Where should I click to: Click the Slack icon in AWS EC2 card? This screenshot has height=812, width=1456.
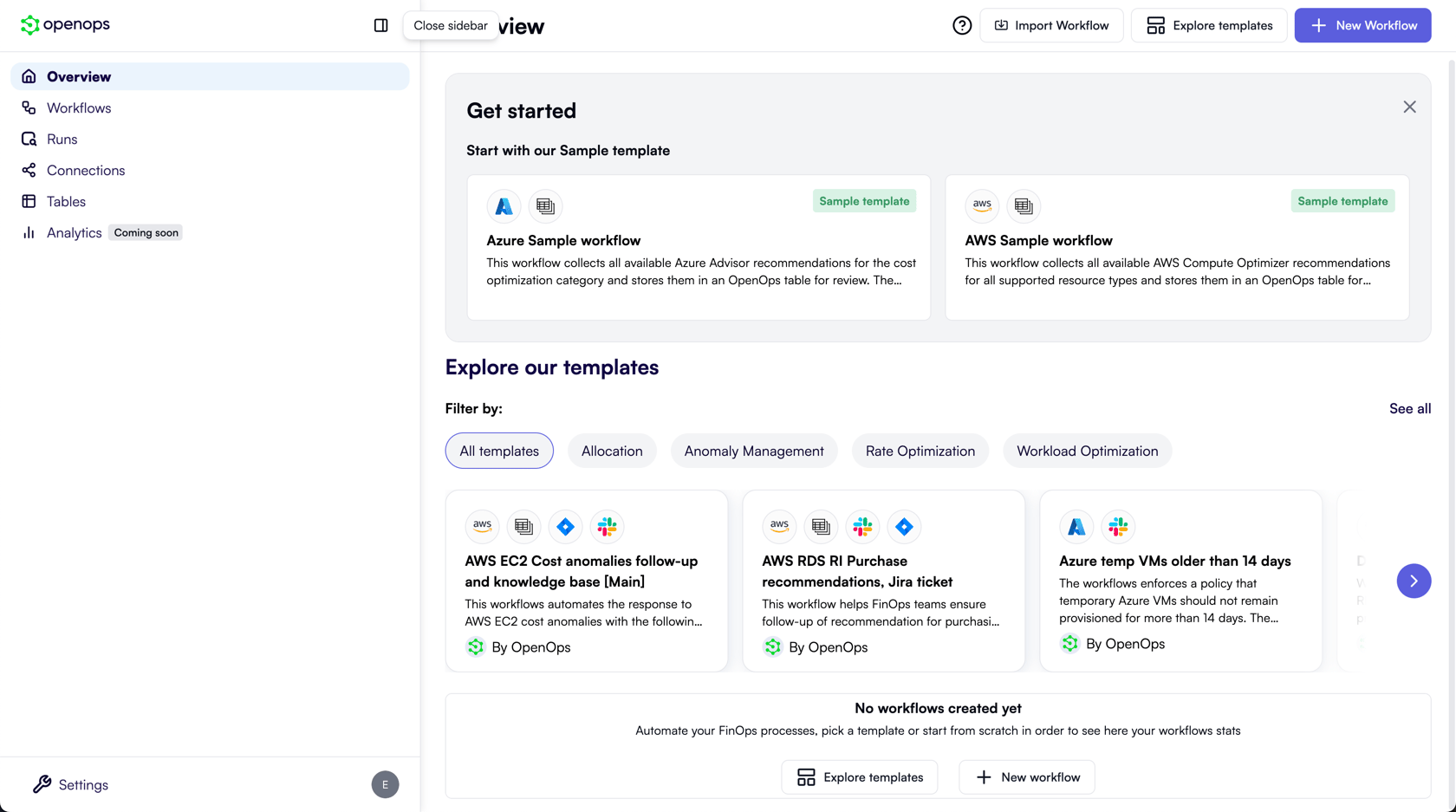607,526
